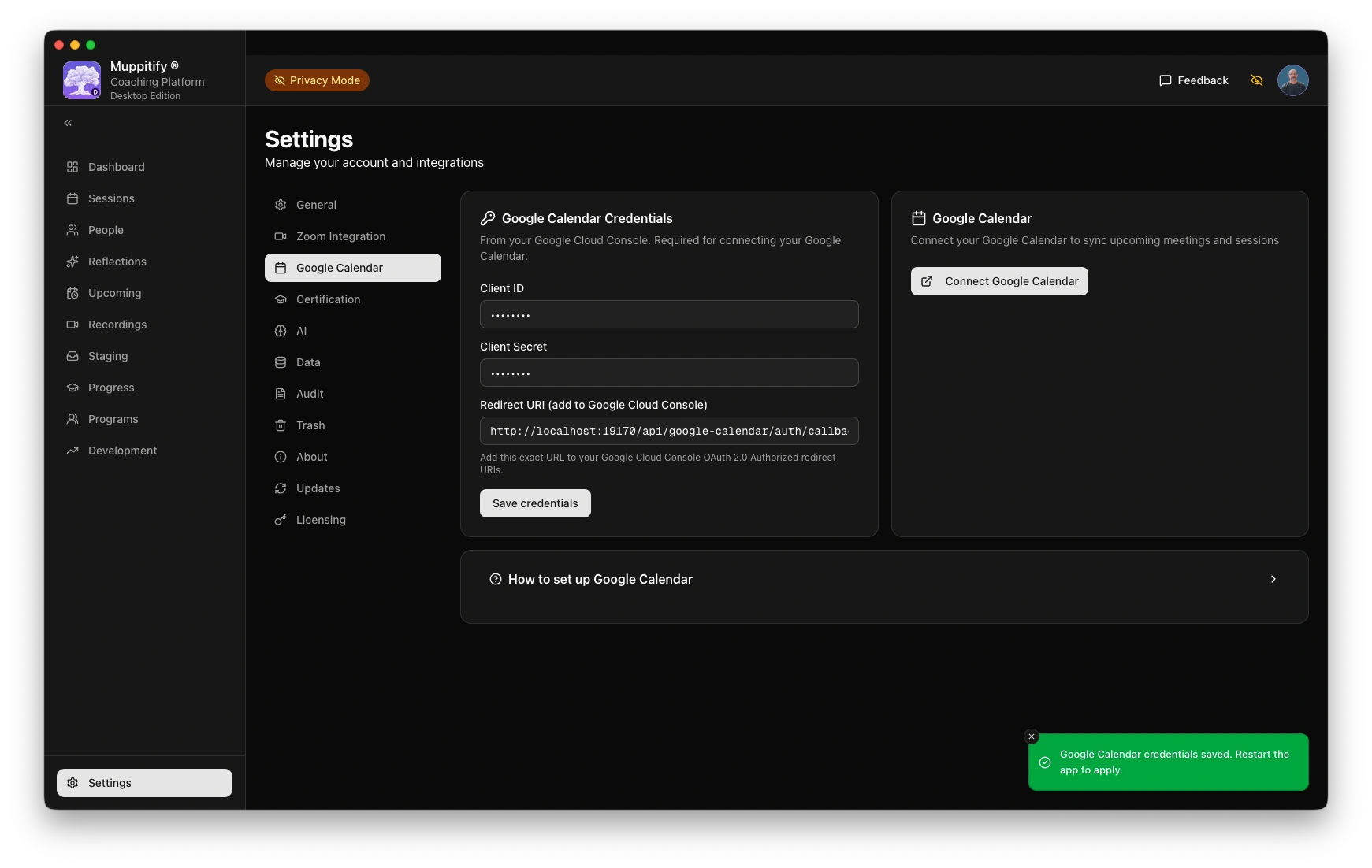This screenshot has width=1372, height=868.
Task: Click Connect Google Calendar button
Action: [999, 281]
